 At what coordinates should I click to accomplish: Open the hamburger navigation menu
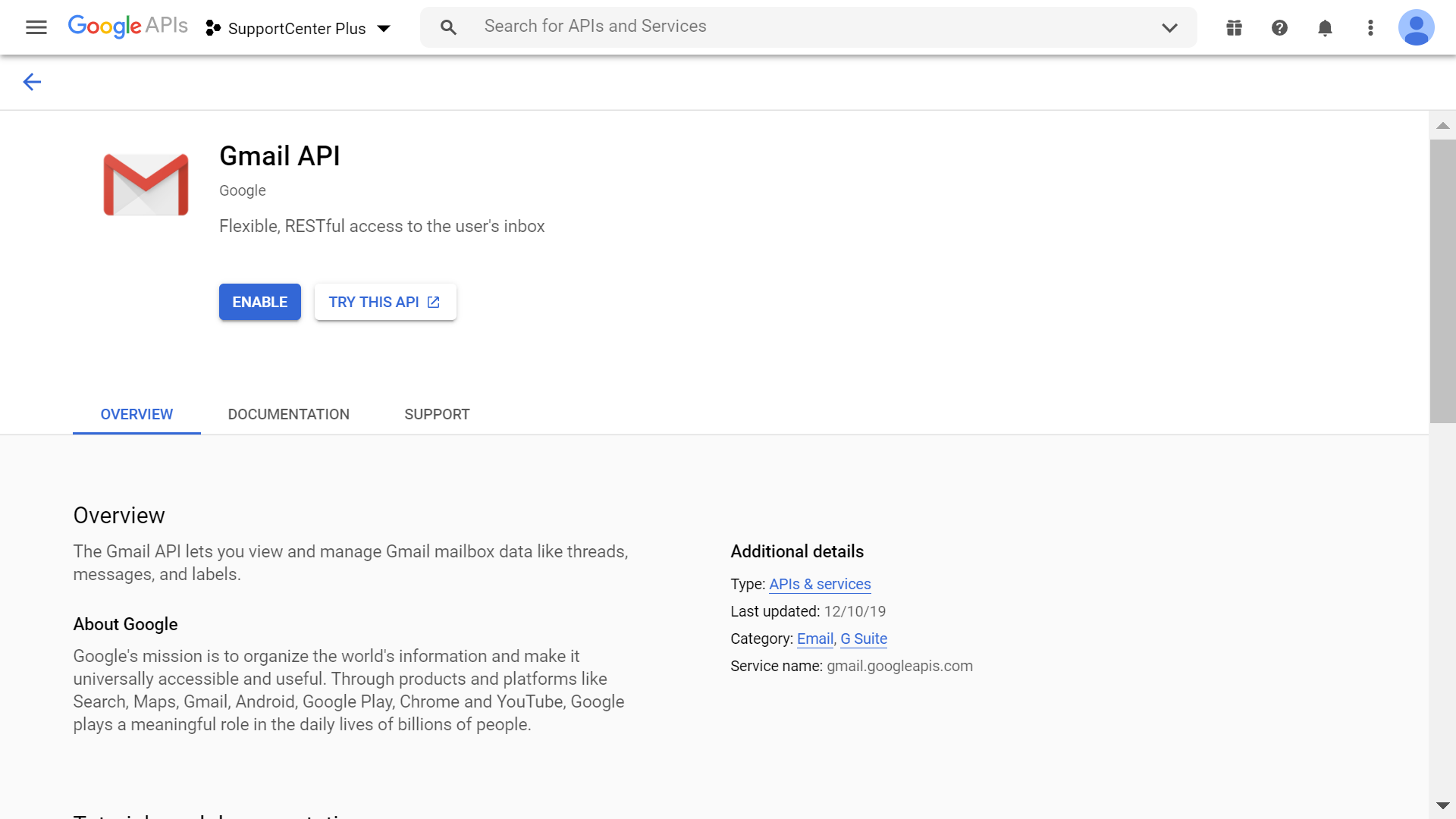pos(36,28)
